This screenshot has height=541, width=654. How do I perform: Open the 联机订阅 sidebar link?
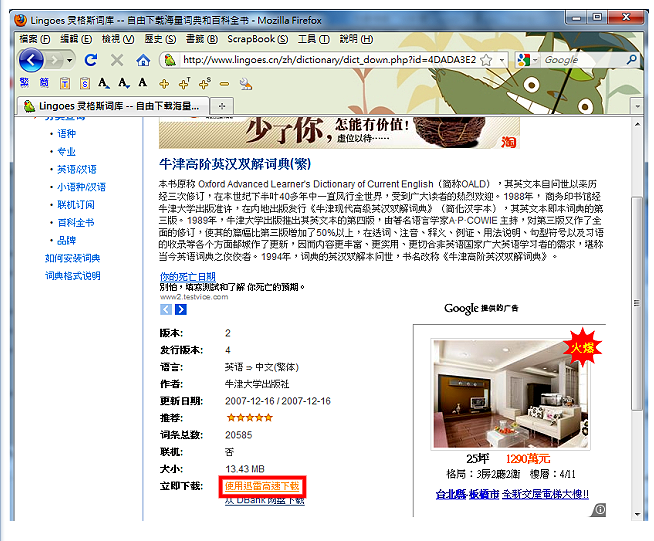[x=76, y=205]
